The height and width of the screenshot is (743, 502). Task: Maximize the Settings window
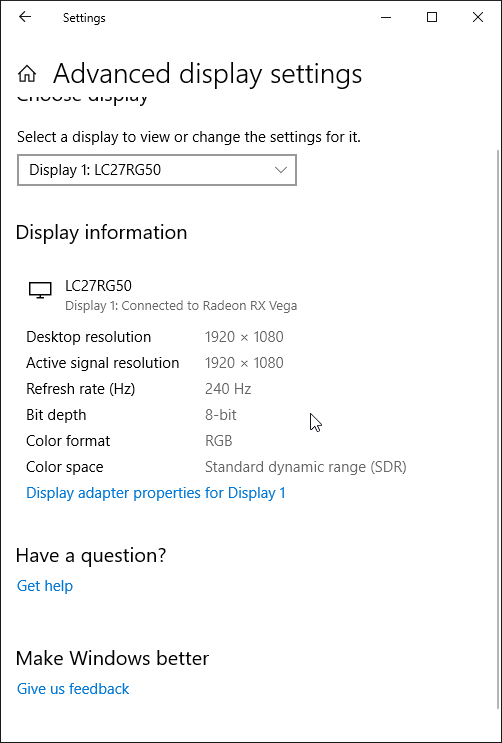point(432,18)
